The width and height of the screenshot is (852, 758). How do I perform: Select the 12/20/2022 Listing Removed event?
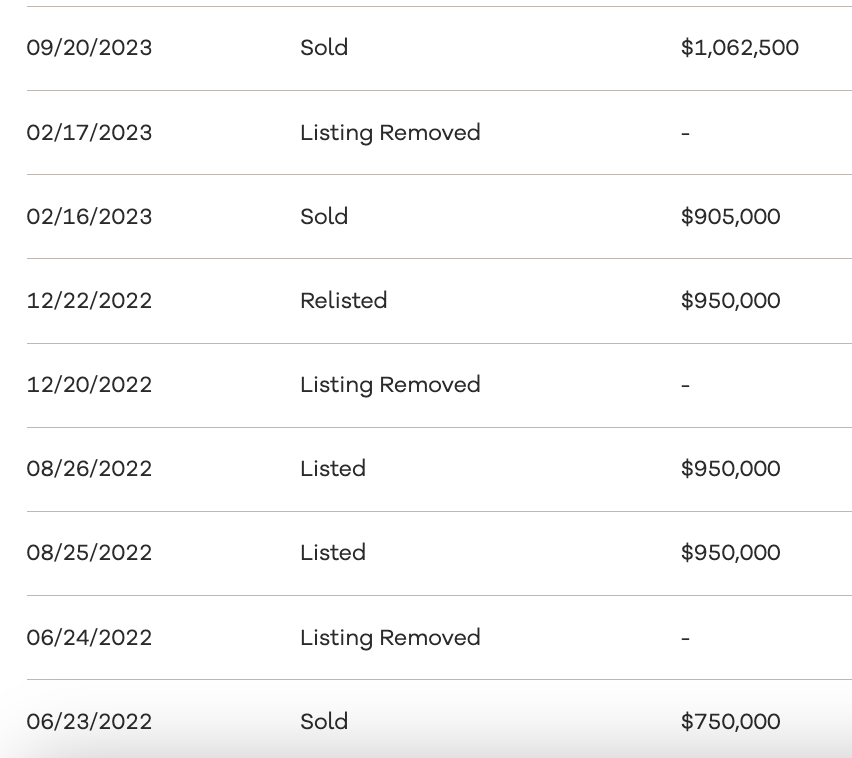(x=390, y=385)
